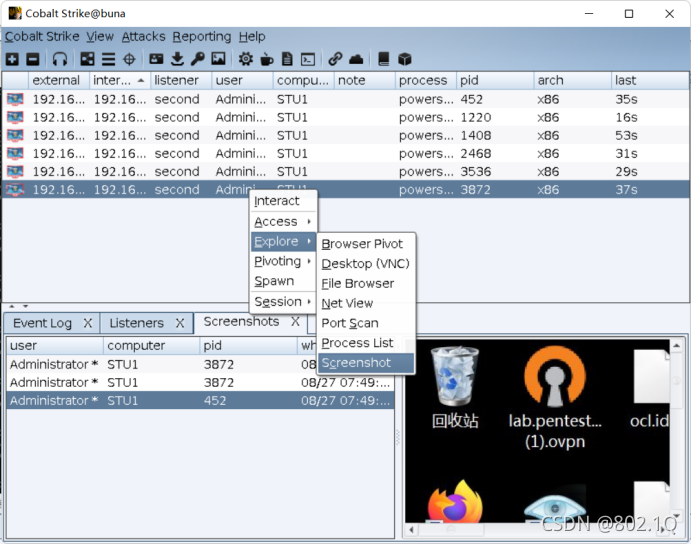Viewport: 692px width, 545px height.
Task: Select screenshot row with pid 452
Action: pyautogui.click(x=200, y=401)
